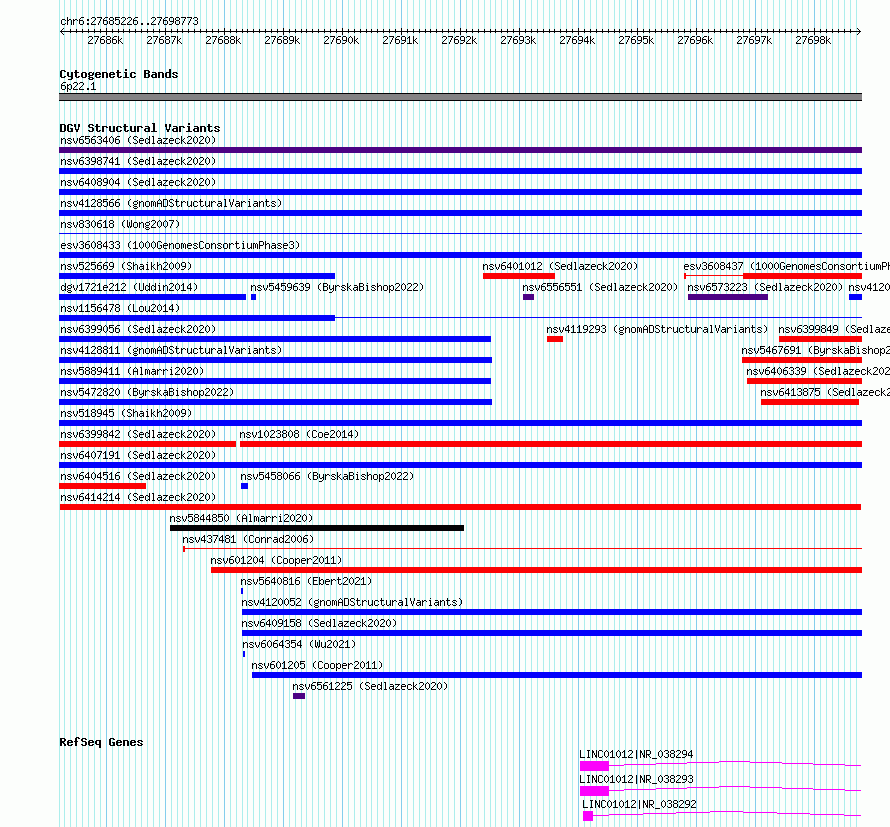Click nsv6561225 (Sedlazeck2020) label

[370, 686]
